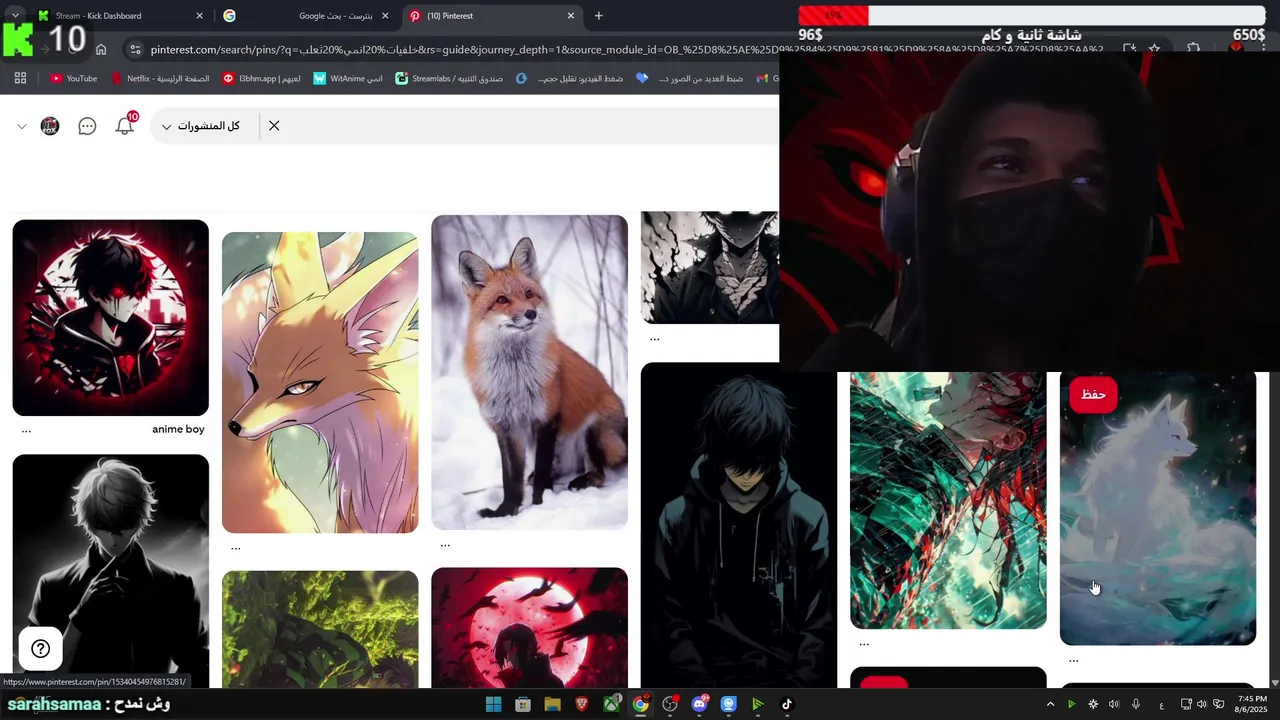Open the ضغط الفيديو bookmark
The image size is (1280, 720).
click(569, 78)
